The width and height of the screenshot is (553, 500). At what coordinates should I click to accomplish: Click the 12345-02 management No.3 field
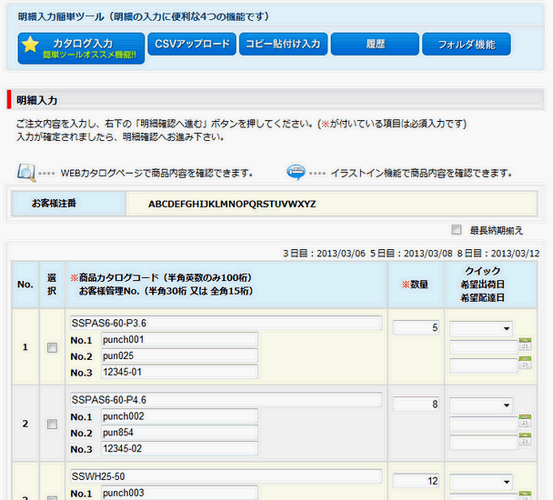pos(180,449)
